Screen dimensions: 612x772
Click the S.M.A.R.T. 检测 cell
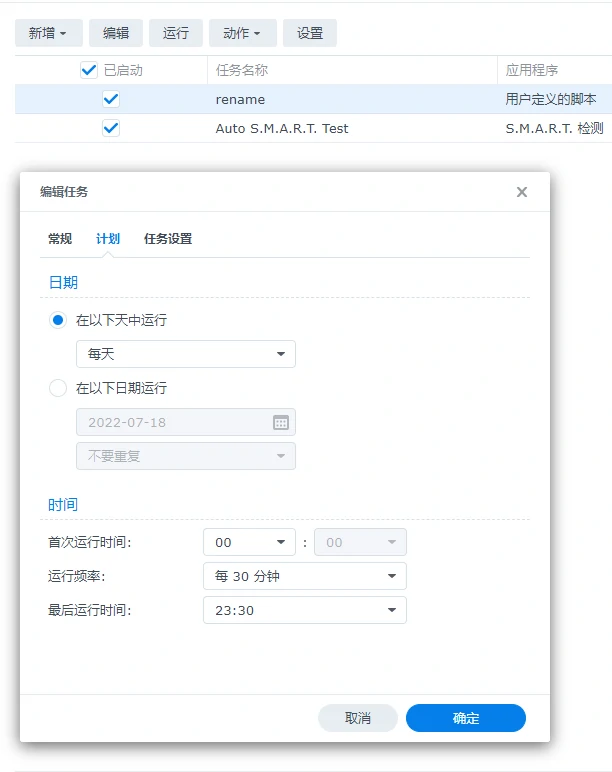coord(554,129)
